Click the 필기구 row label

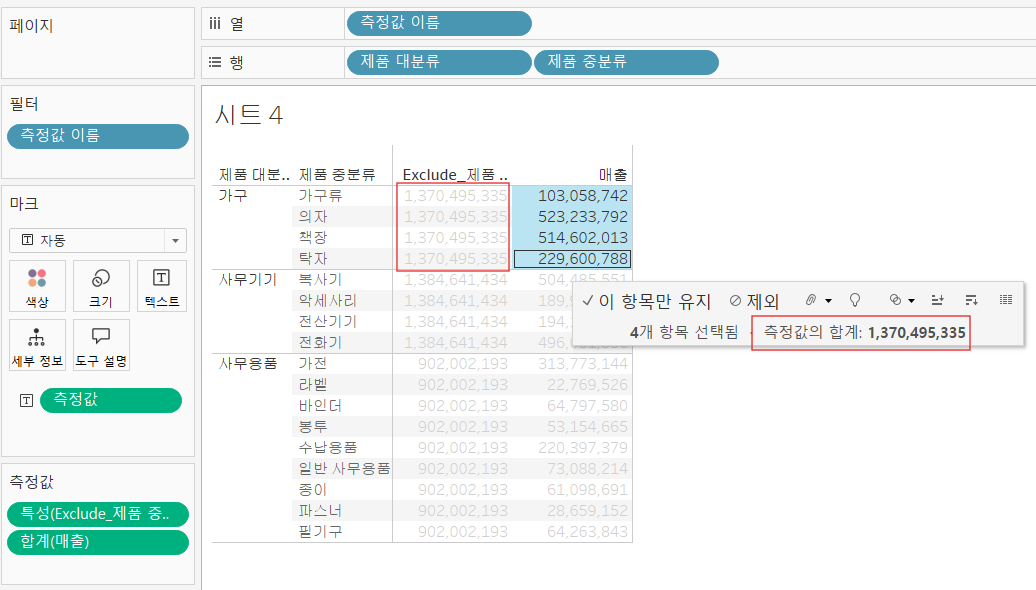pos(320,532)
